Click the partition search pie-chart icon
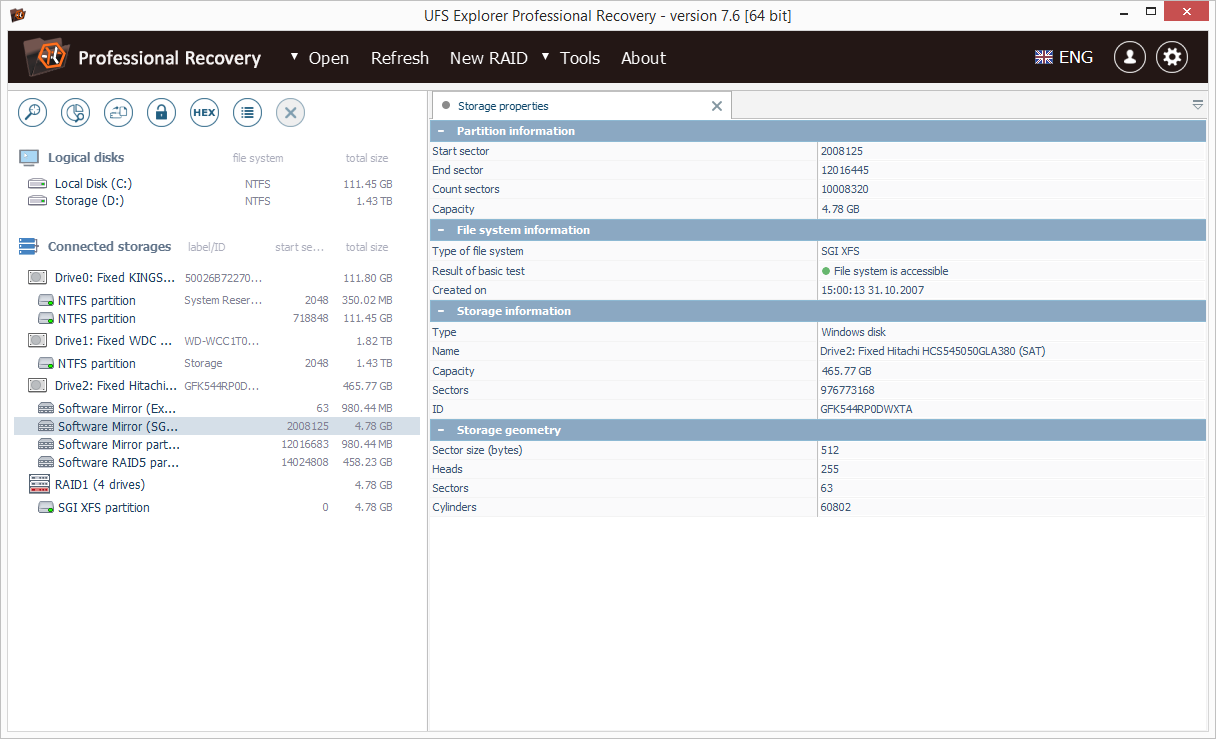This screenshot has height=739, width=1216. [76, 113]
